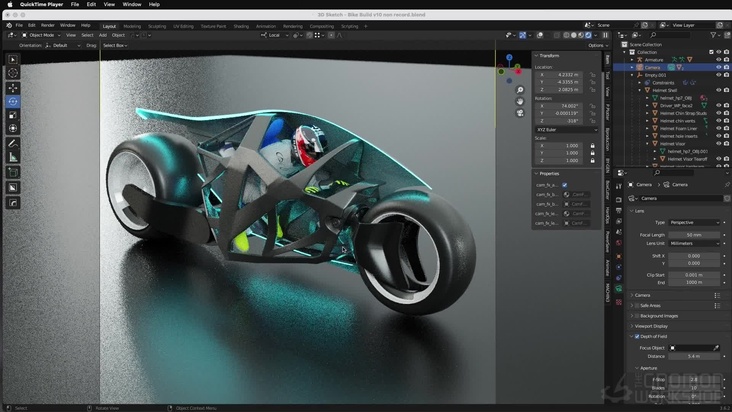Click the viewport zoom magnifier icon

[x=520, y=90]
